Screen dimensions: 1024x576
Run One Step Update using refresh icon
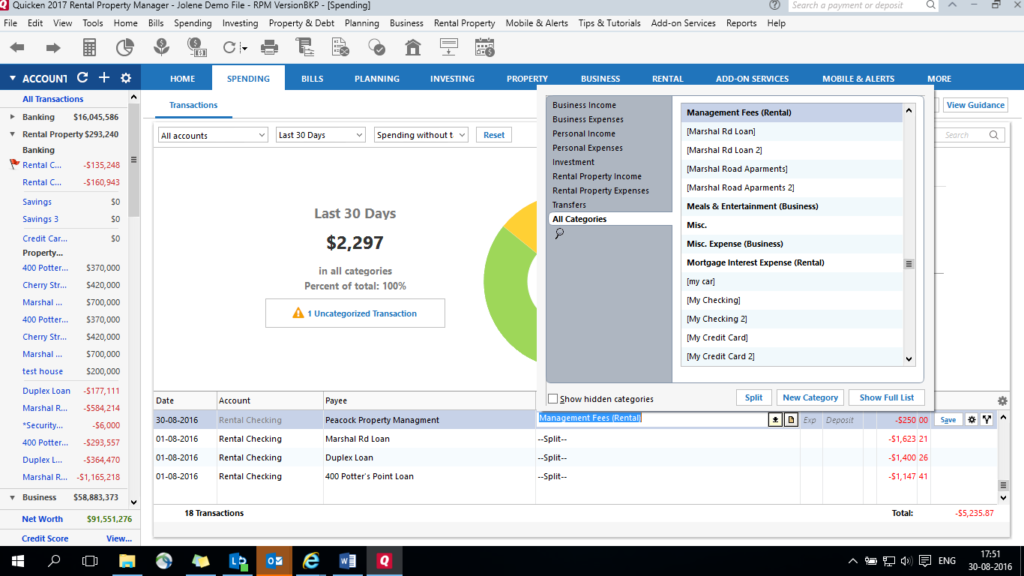pos(231,46)
